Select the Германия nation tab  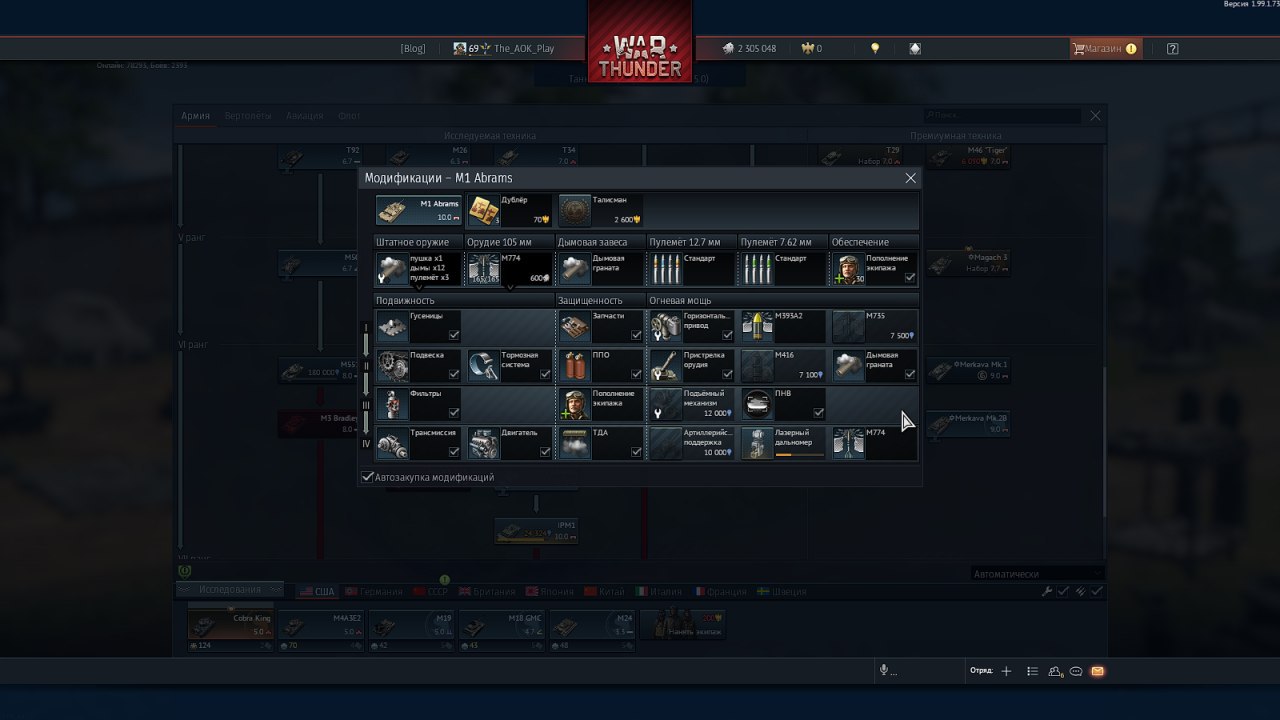tap(374, 591)
